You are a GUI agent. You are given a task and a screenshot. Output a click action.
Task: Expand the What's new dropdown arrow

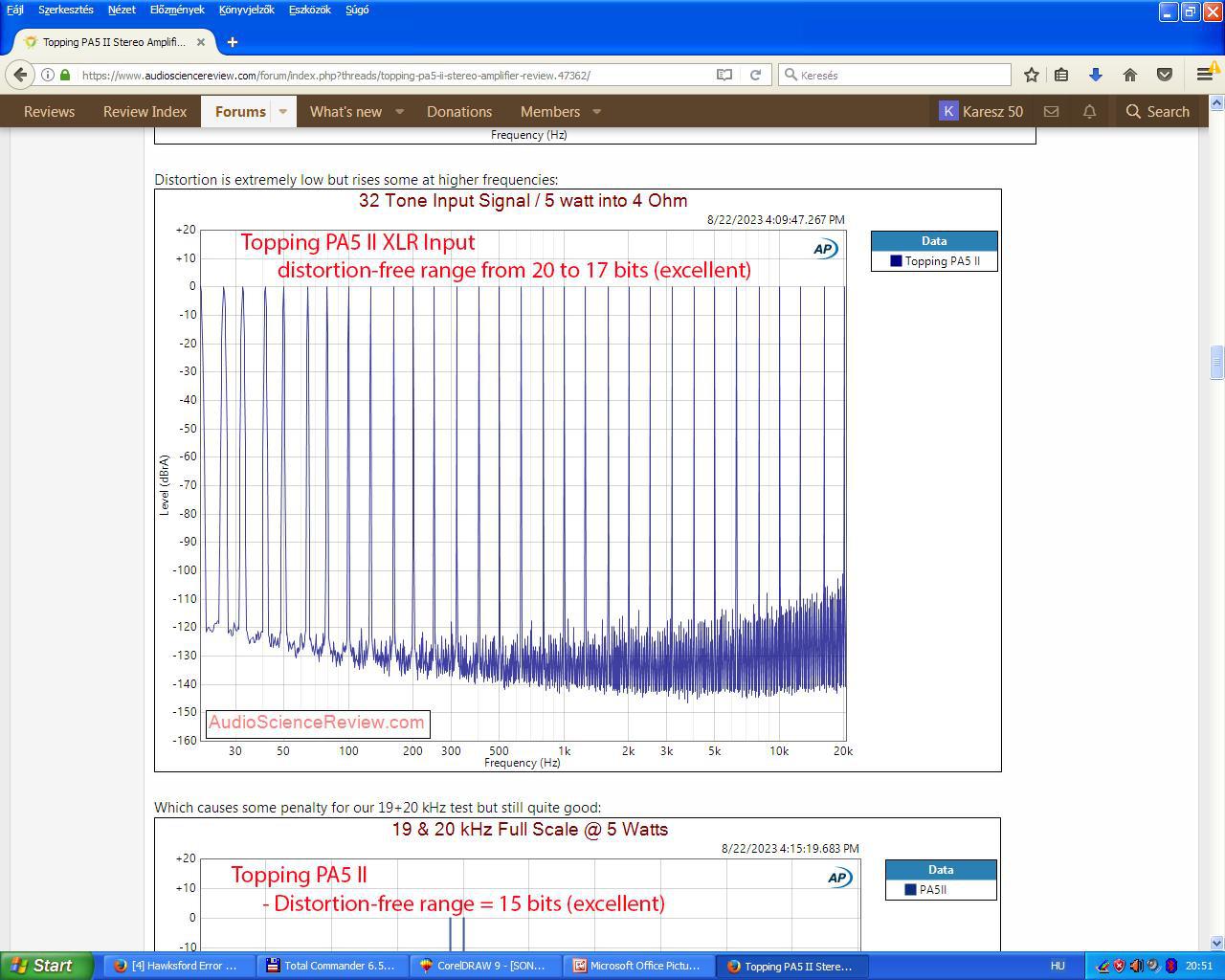click(400, 112)
